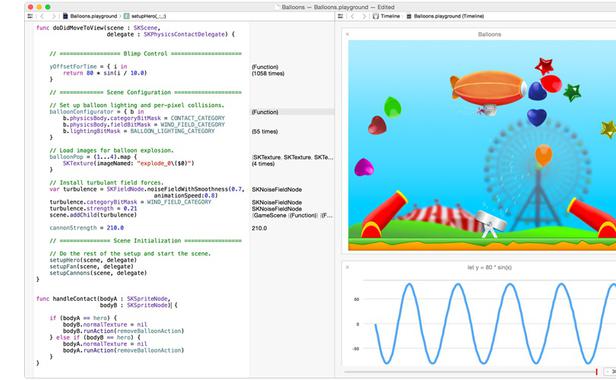
Task: Click the 'turbulence.strength = 0.21' code line
Action: pyautogui.click(x=93, y=209)
